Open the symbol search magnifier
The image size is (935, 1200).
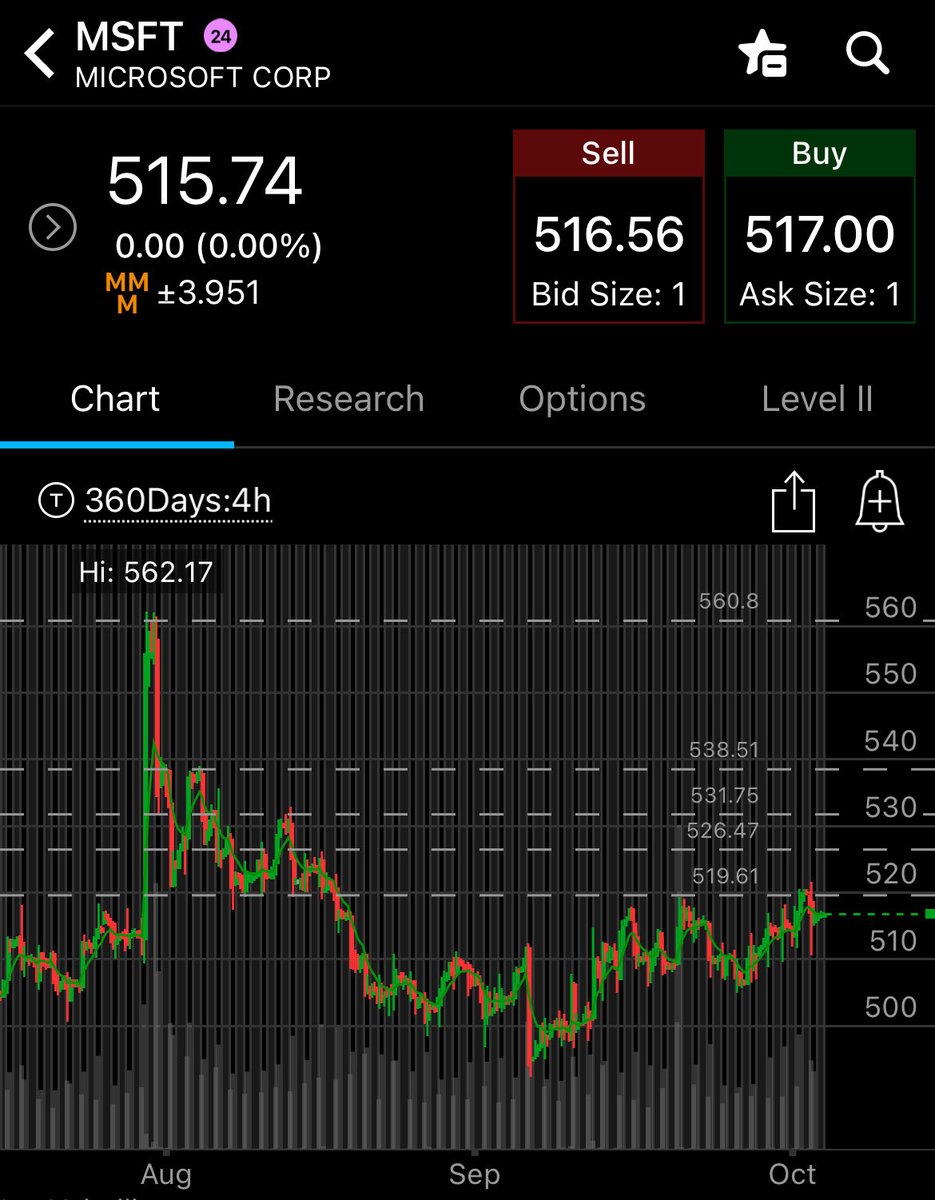click(x=868, y=52)
